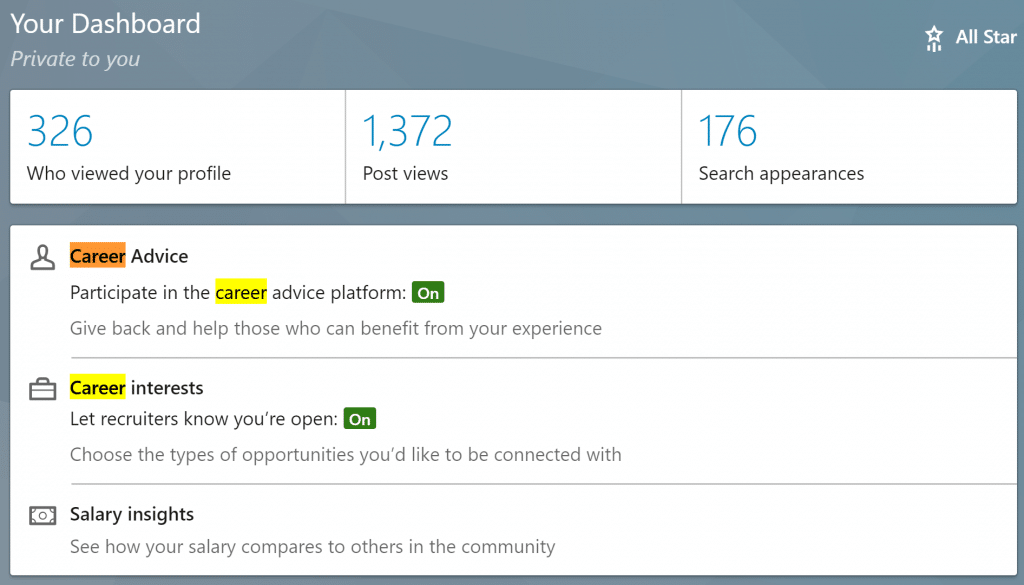
Task: Open the 326 profile views count
Action: tap(60, 131)
